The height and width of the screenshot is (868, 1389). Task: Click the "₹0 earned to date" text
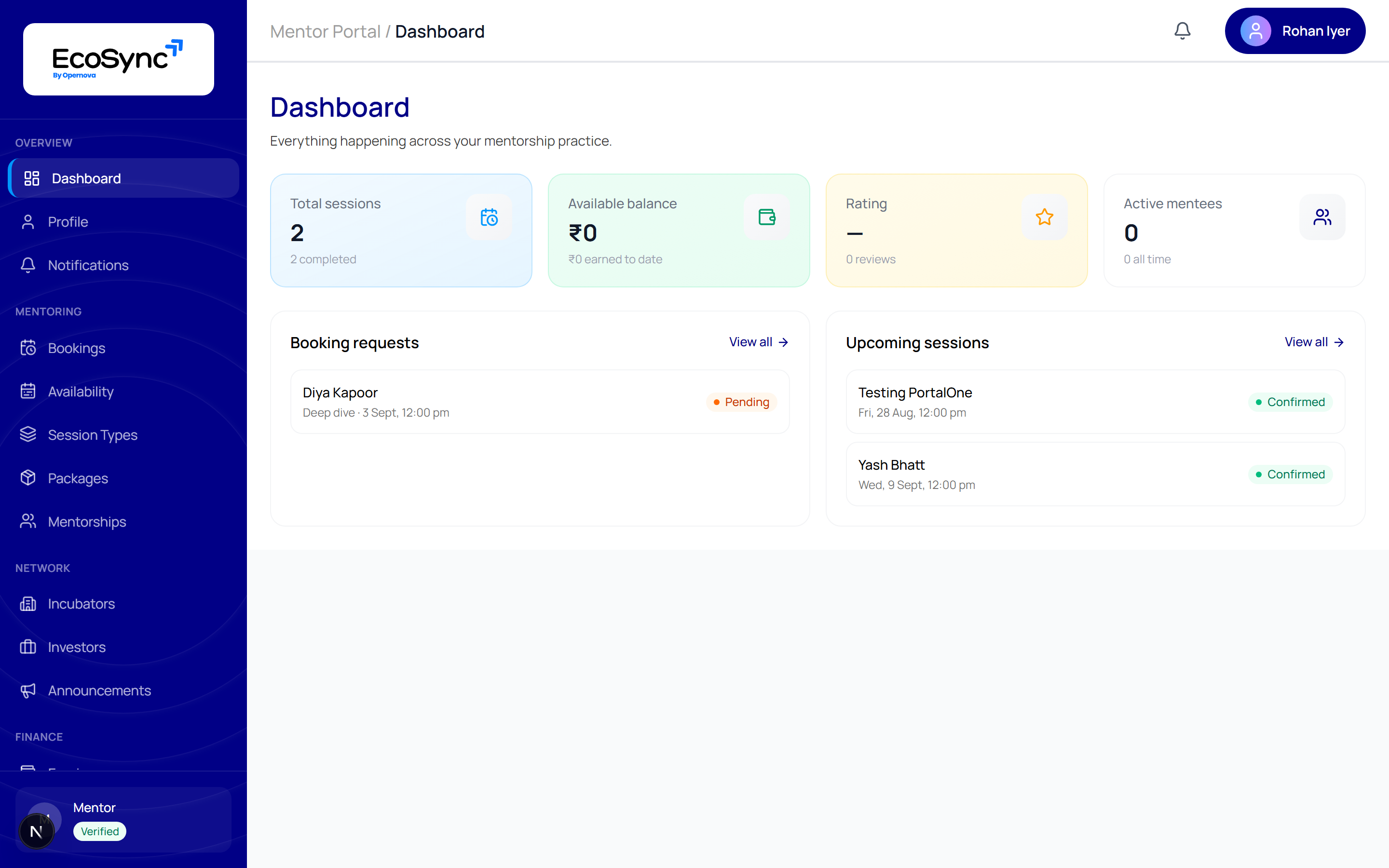pos(615,259)
